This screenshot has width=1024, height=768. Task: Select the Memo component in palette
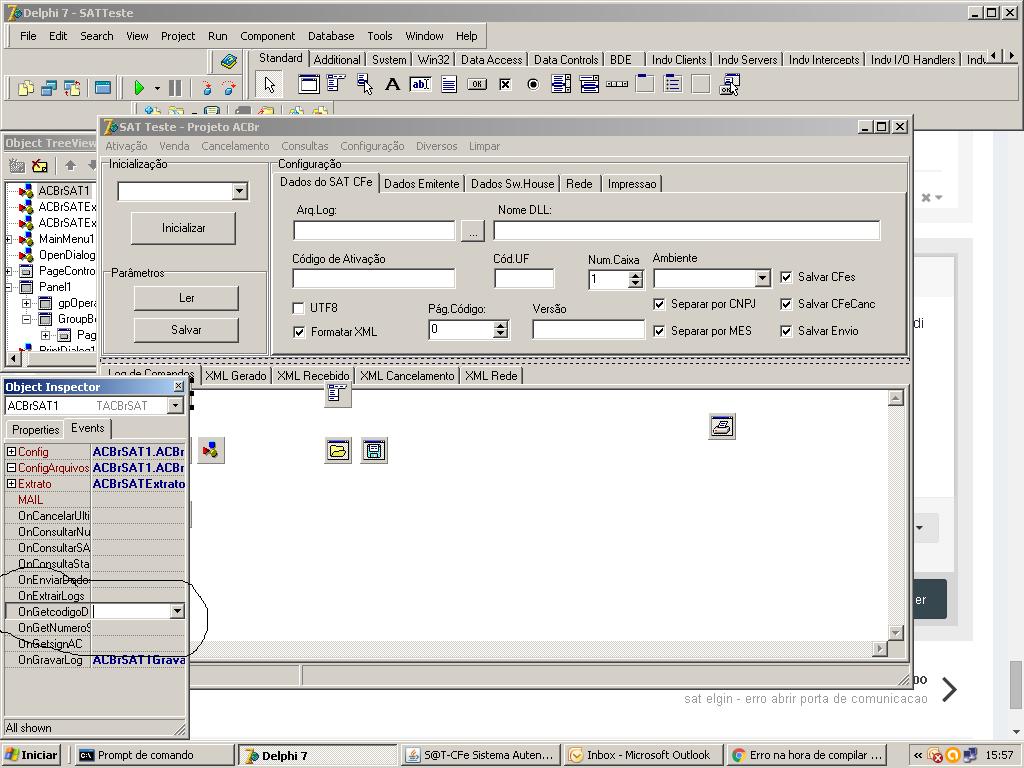[449, 84]
